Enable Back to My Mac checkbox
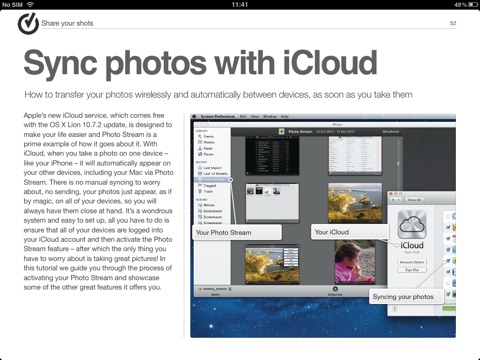 pyautogui.click(x=448, y=283)
